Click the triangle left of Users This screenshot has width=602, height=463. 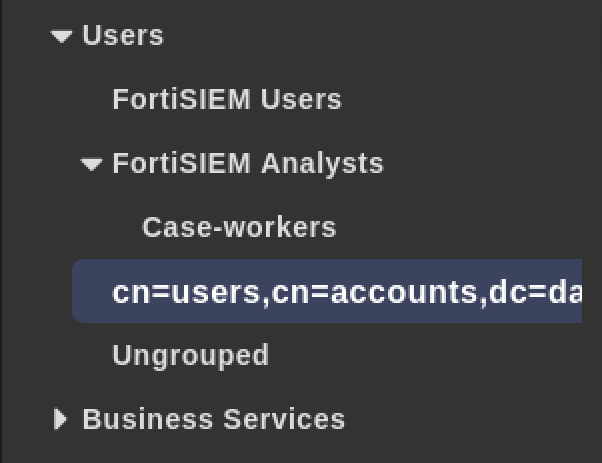pyautogui.click(x=62, y=36)
